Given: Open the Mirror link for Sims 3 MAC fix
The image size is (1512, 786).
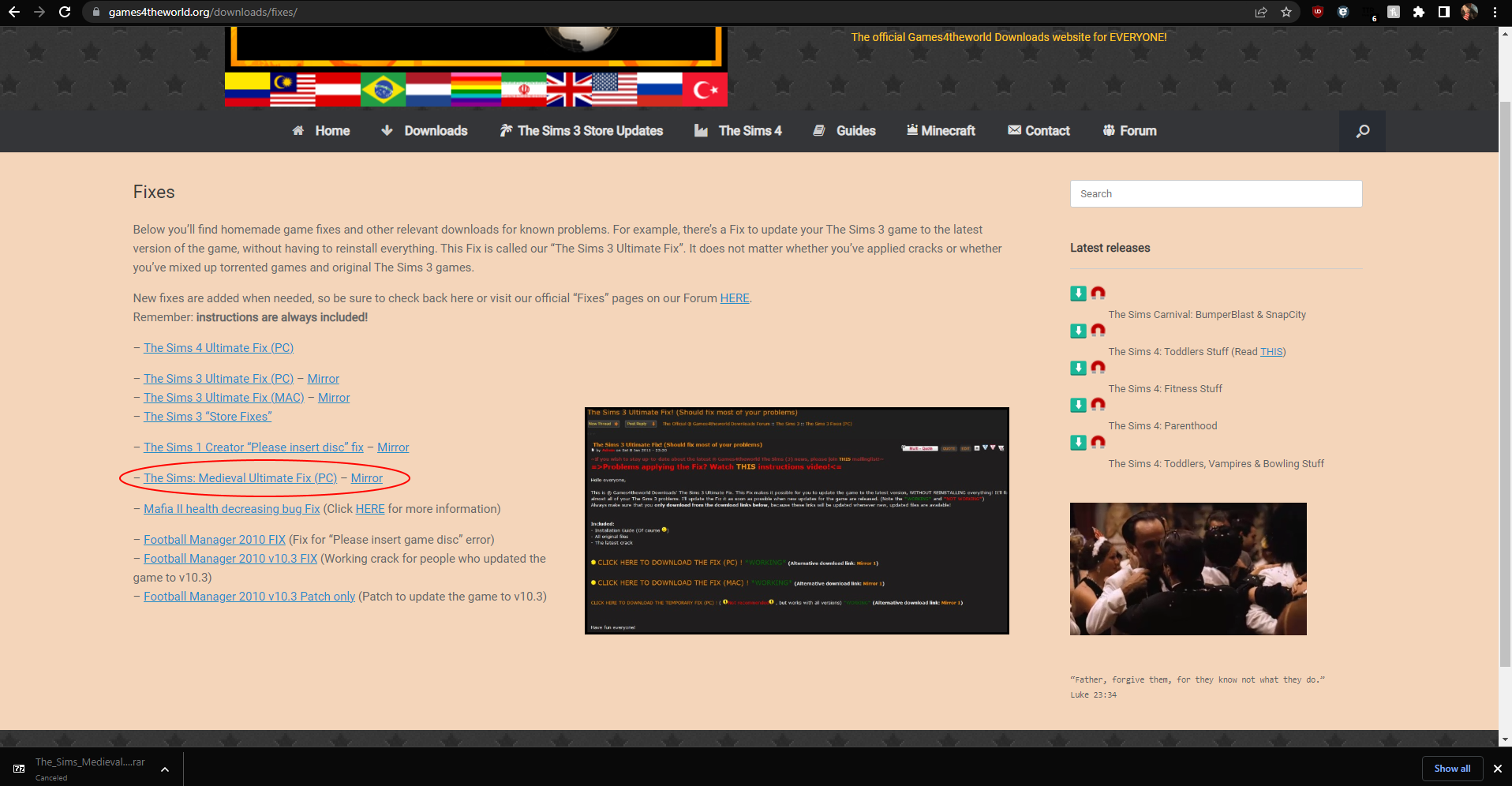Looking at the screenshot, I should pos(334,398).
